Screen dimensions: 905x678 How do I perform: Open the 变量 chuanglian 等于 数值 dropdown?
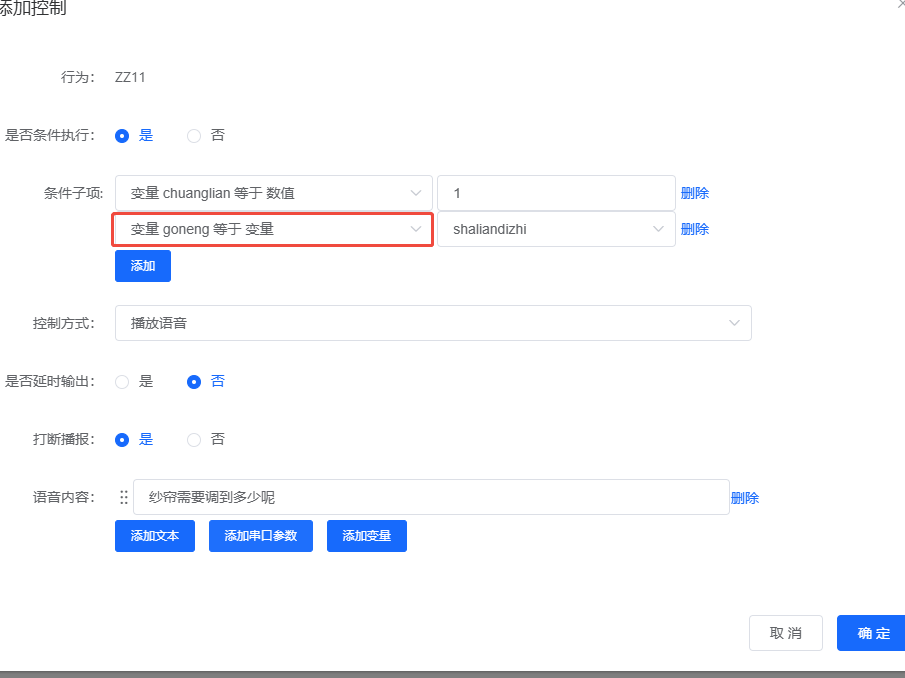click(272, 192)
